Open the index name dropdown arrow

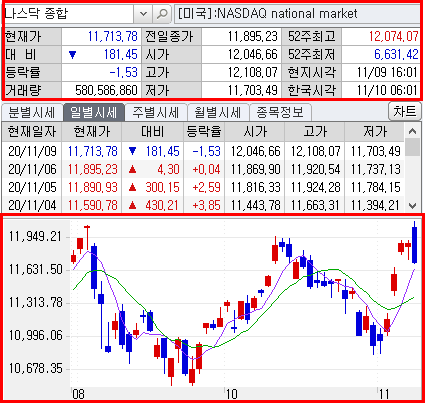coord(143,14)
